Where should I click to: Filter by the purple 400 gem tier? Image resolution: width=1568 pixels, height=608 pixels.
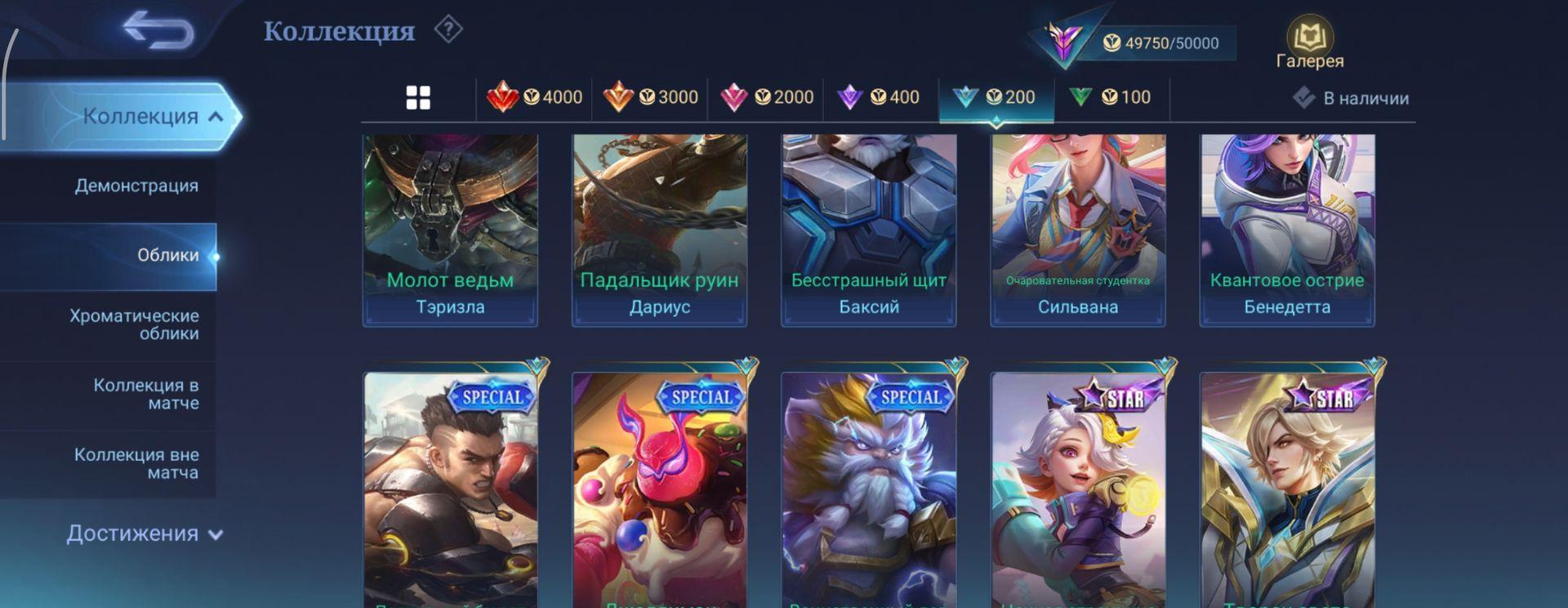(880, 98)
